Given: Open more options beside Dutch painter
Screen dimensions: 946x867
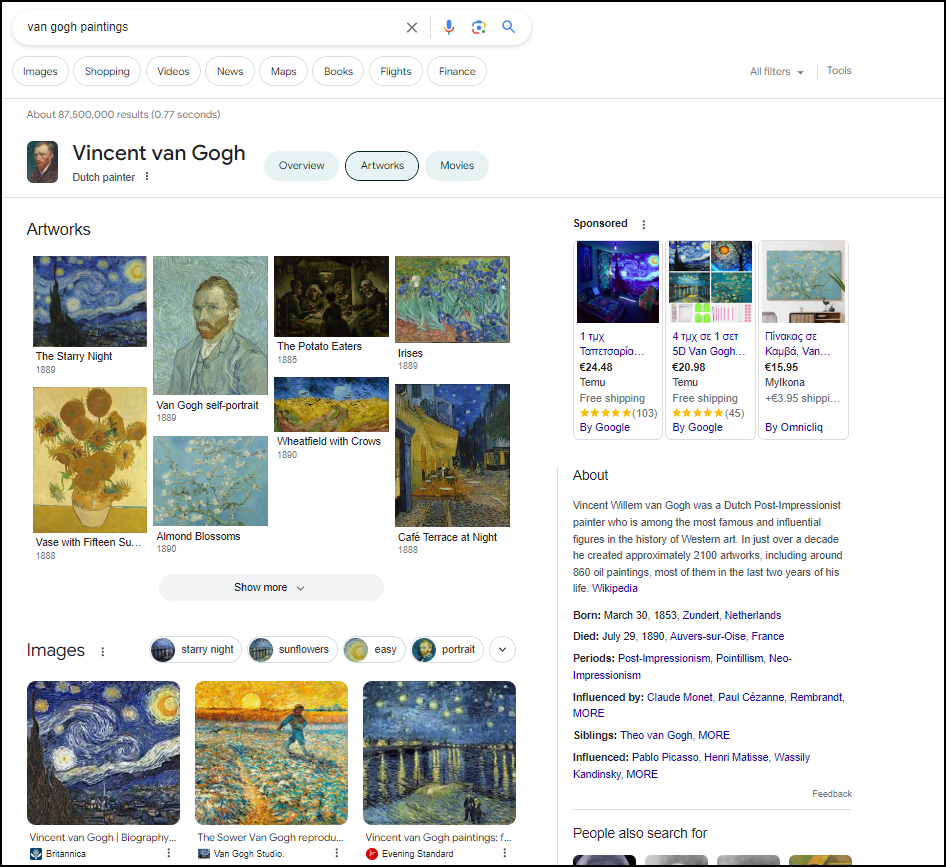Looking at the screenshot, I should pyautogui.click(x=147, y=177).
